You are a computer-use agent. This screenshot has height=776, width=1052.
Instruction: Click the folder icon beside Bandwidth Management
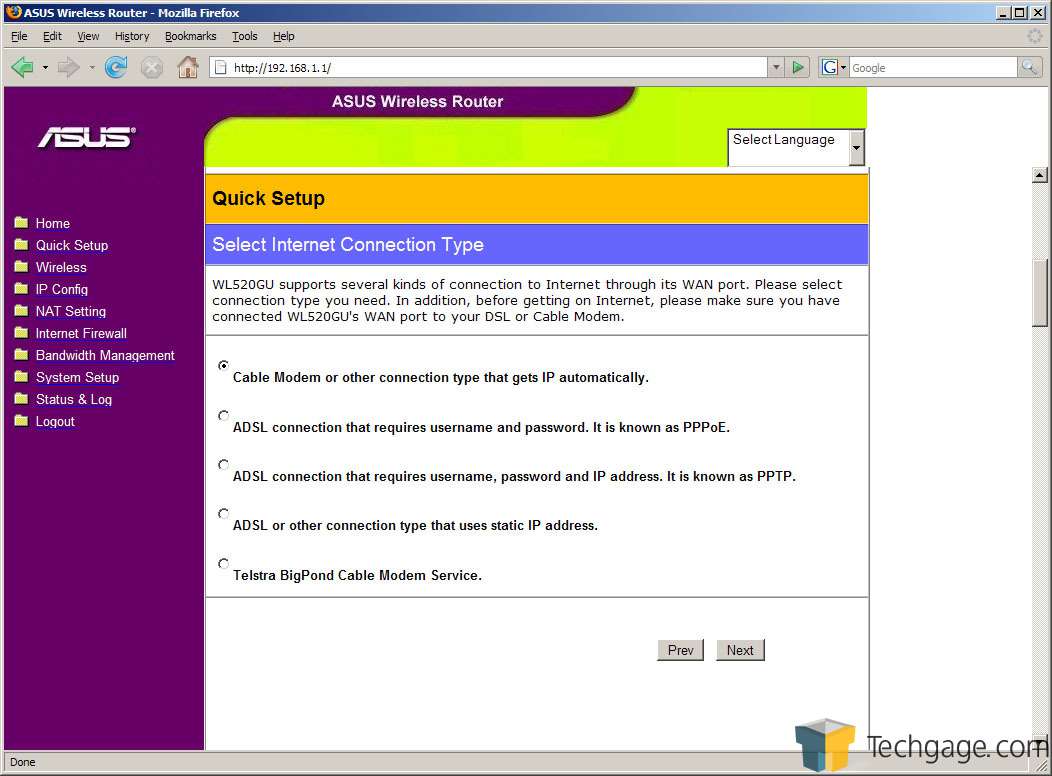point(21,354)
